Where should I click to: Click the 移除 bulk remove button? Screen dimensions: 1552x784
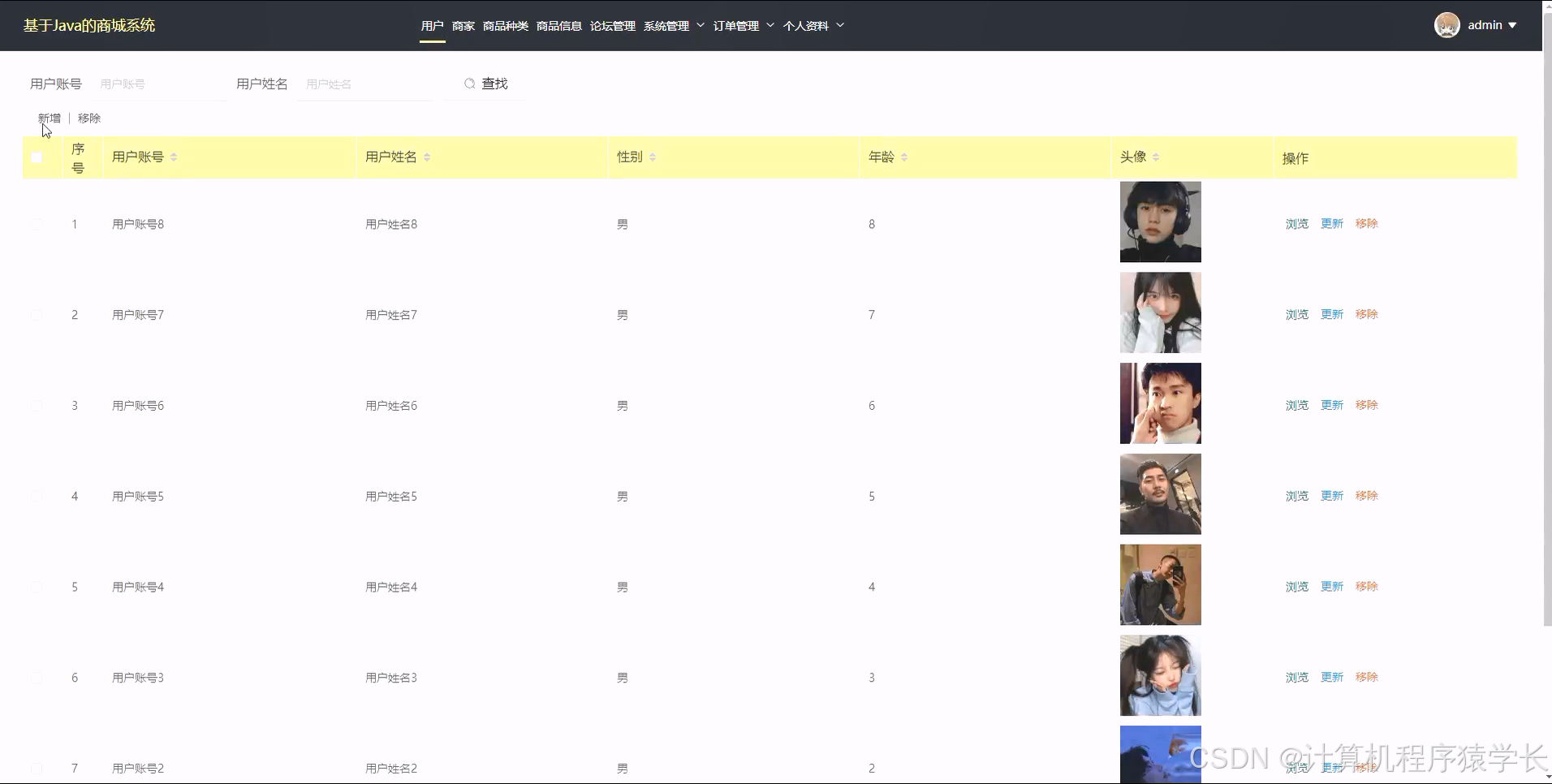click(89, 118)
